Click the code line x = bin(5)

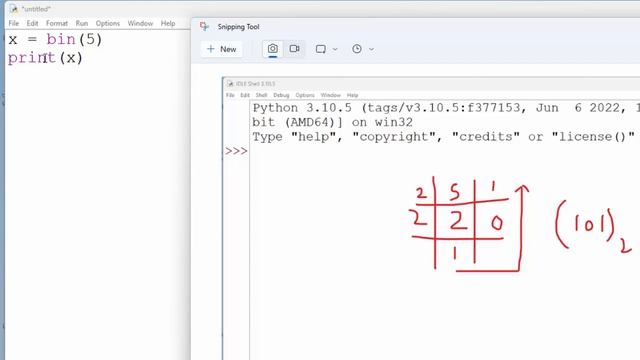(55, 40)
